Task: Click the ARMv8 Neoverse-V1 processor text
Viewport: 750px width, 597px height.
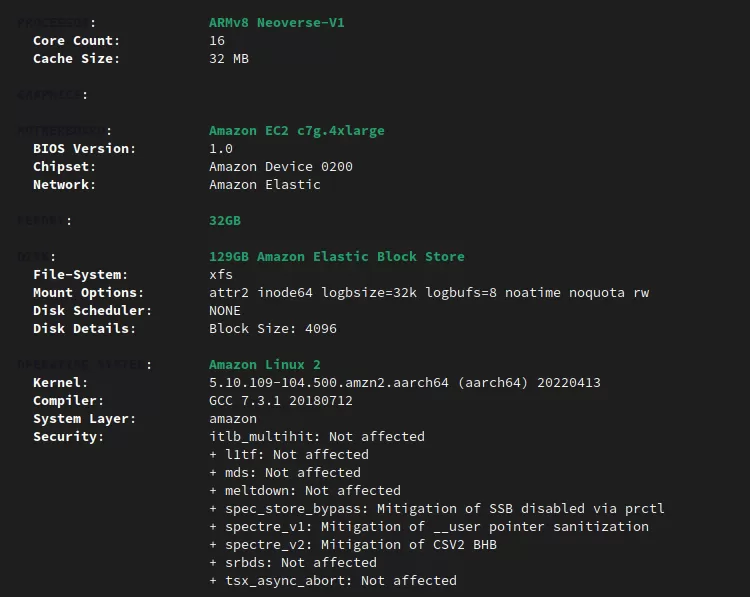Action: tap(276, 22)
